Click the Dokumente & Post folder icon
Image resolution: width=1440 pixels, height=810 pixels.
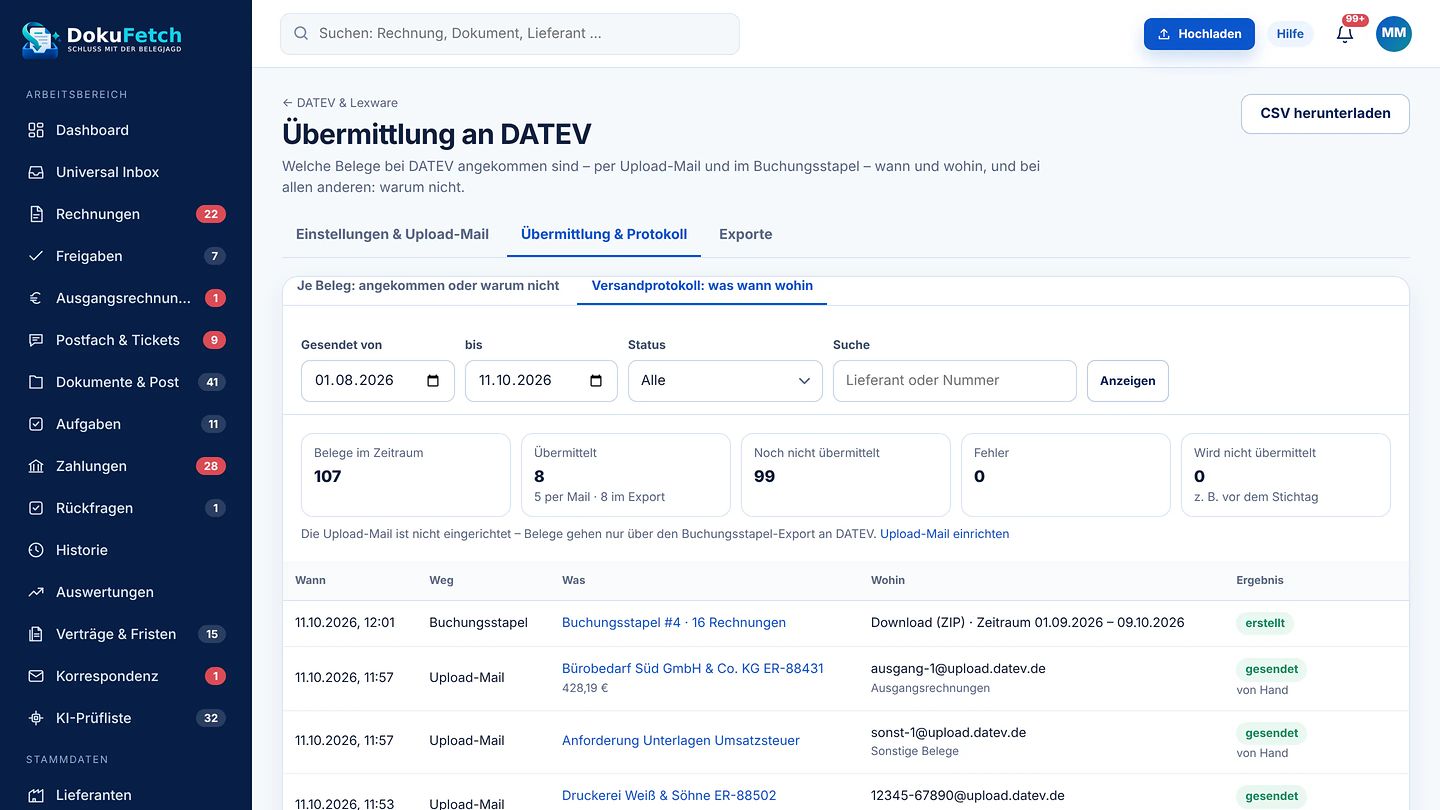pyautogui.click(x=36, y=382)
